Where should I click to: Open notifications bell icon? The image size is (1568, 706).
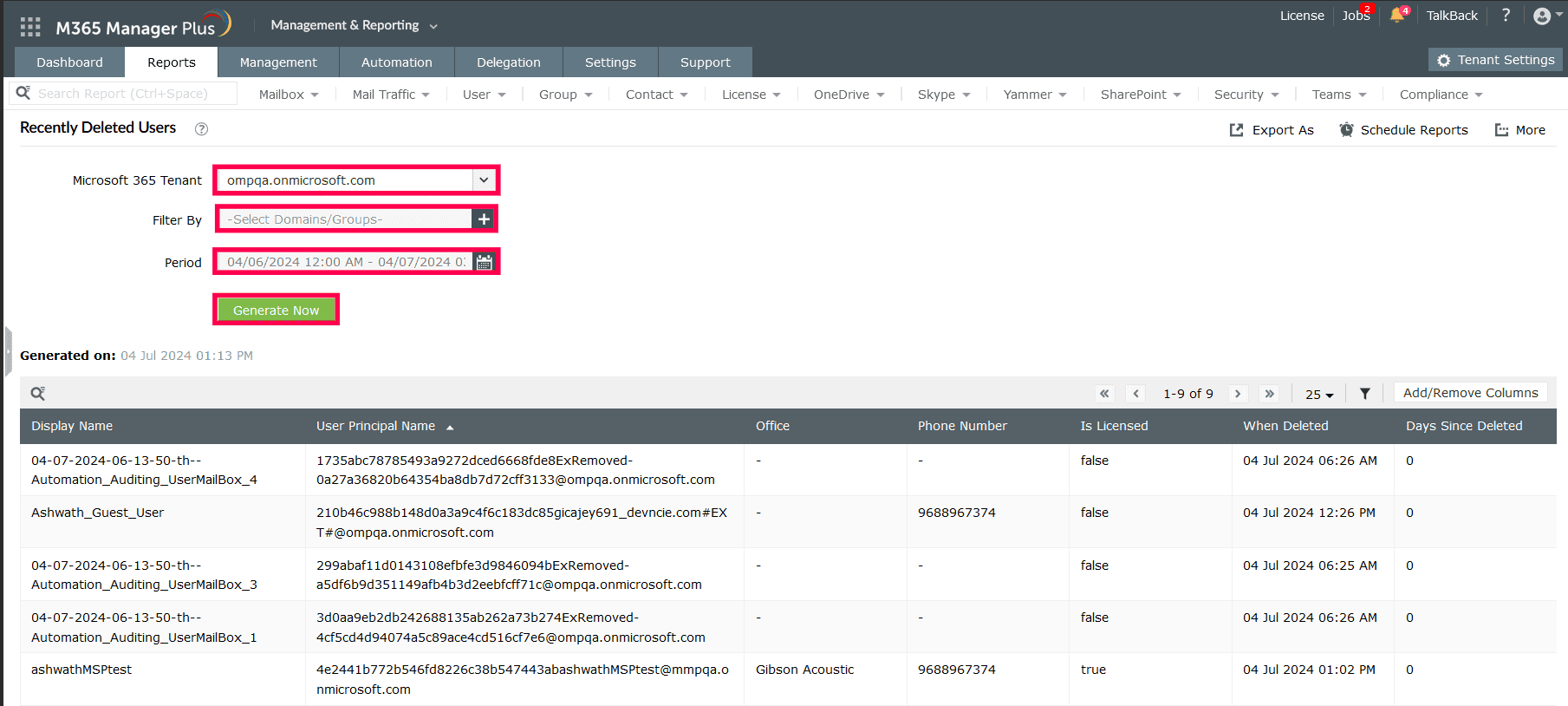(1397, 16)
